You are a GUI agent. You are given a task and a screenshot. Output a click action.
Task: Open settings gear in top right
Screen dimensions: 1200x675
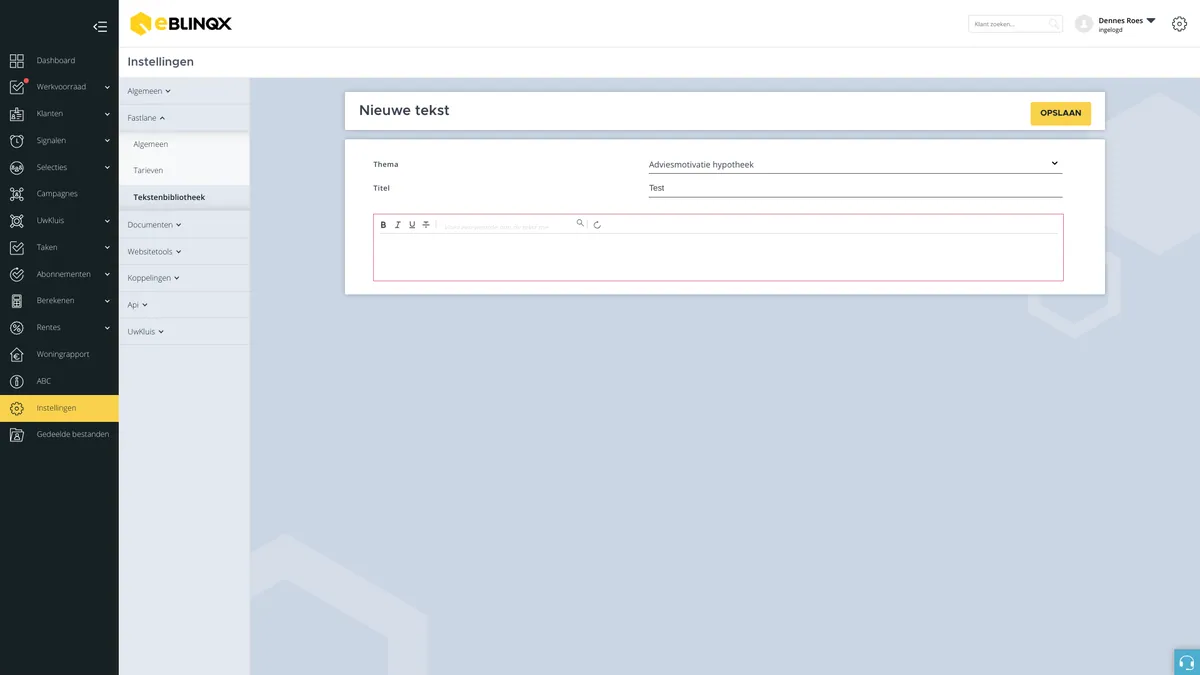tap(1179, 24)
